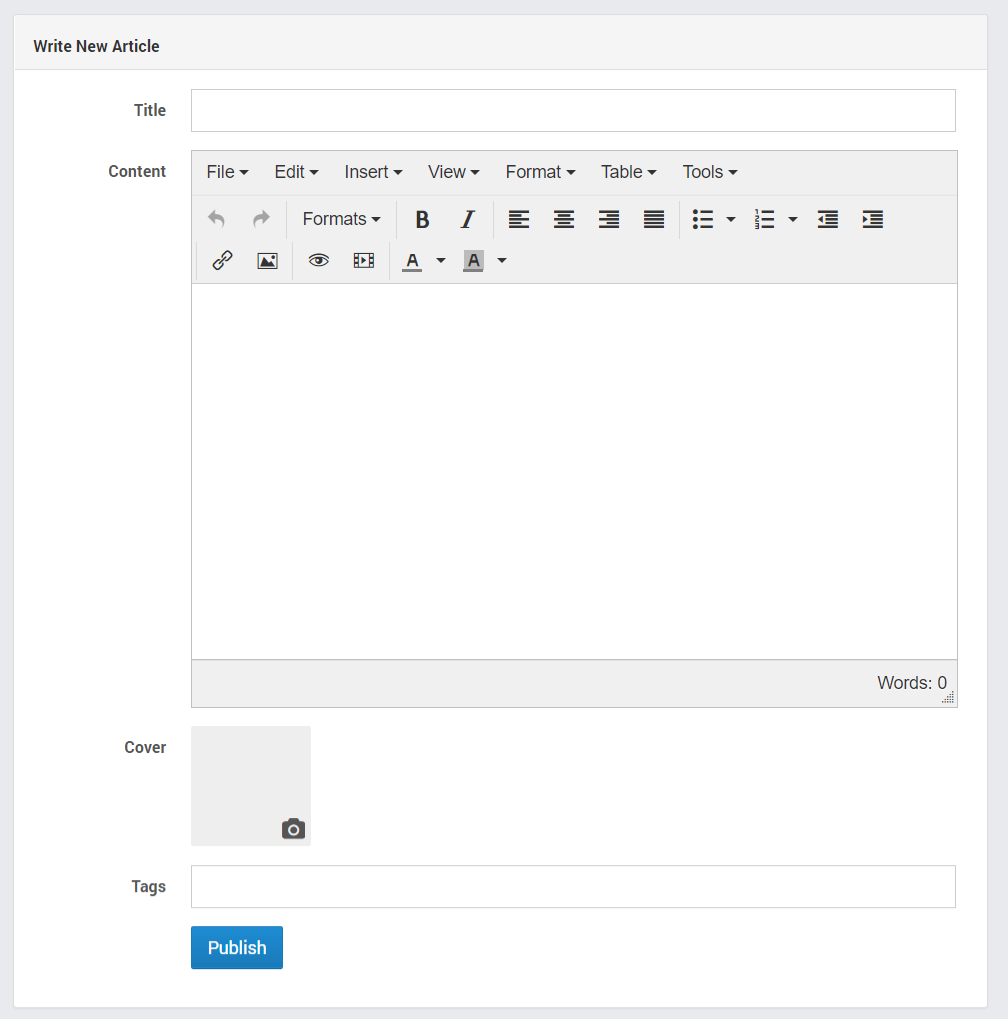Click the Insert image icon
This screenshot has height=1019, width=1008.
coord(267,261)
